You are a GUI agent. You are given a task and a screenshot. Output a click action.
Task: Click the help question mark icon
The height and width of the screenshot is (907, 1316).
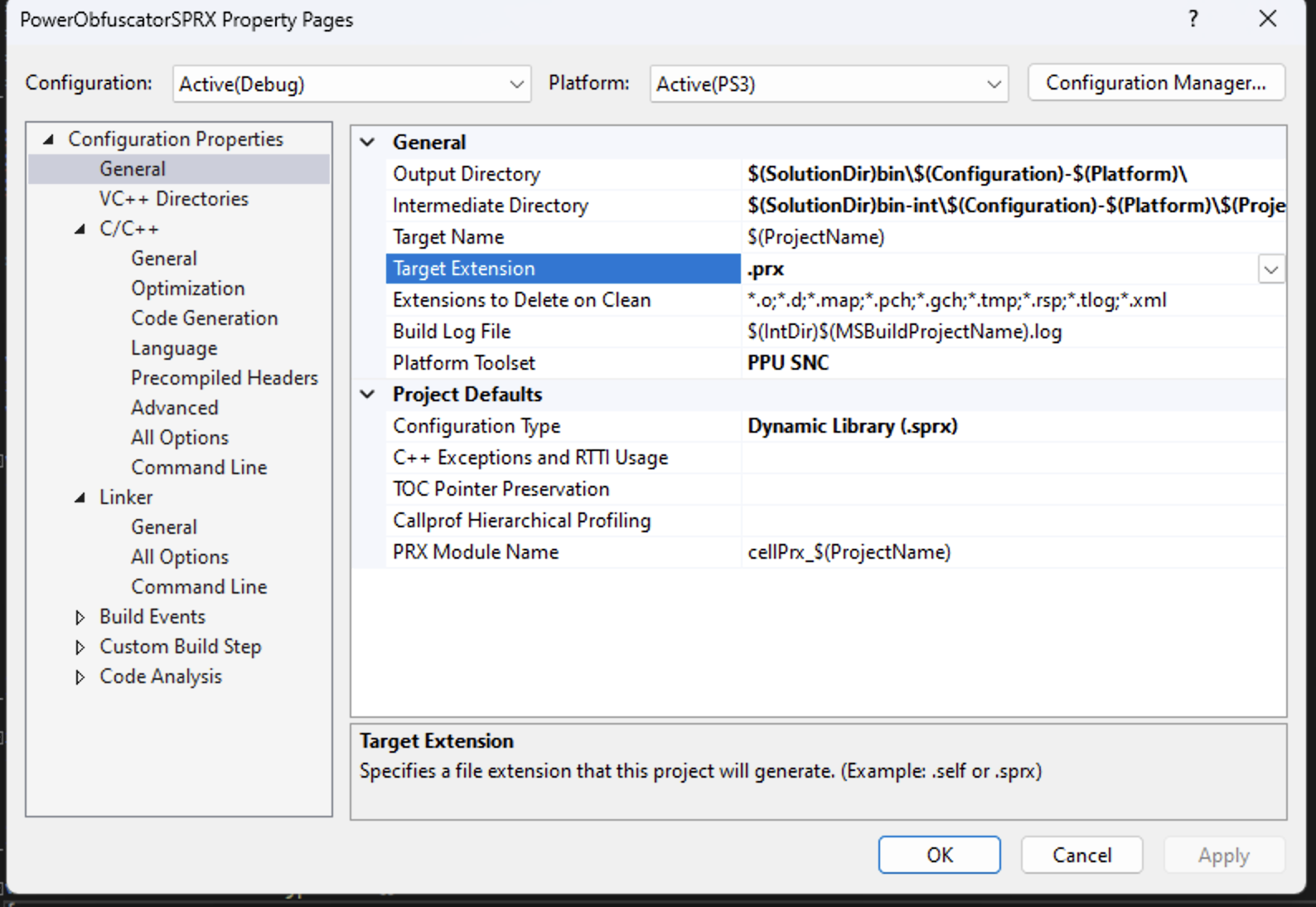pyautogui.click(x=1193, y=18)
